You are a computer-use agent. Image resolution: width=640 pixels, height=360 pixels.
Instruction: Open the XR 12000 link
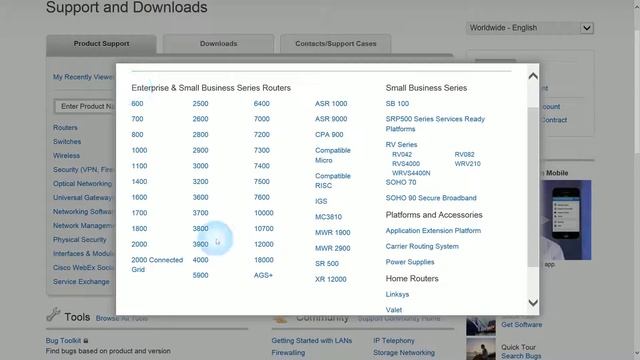331,280
